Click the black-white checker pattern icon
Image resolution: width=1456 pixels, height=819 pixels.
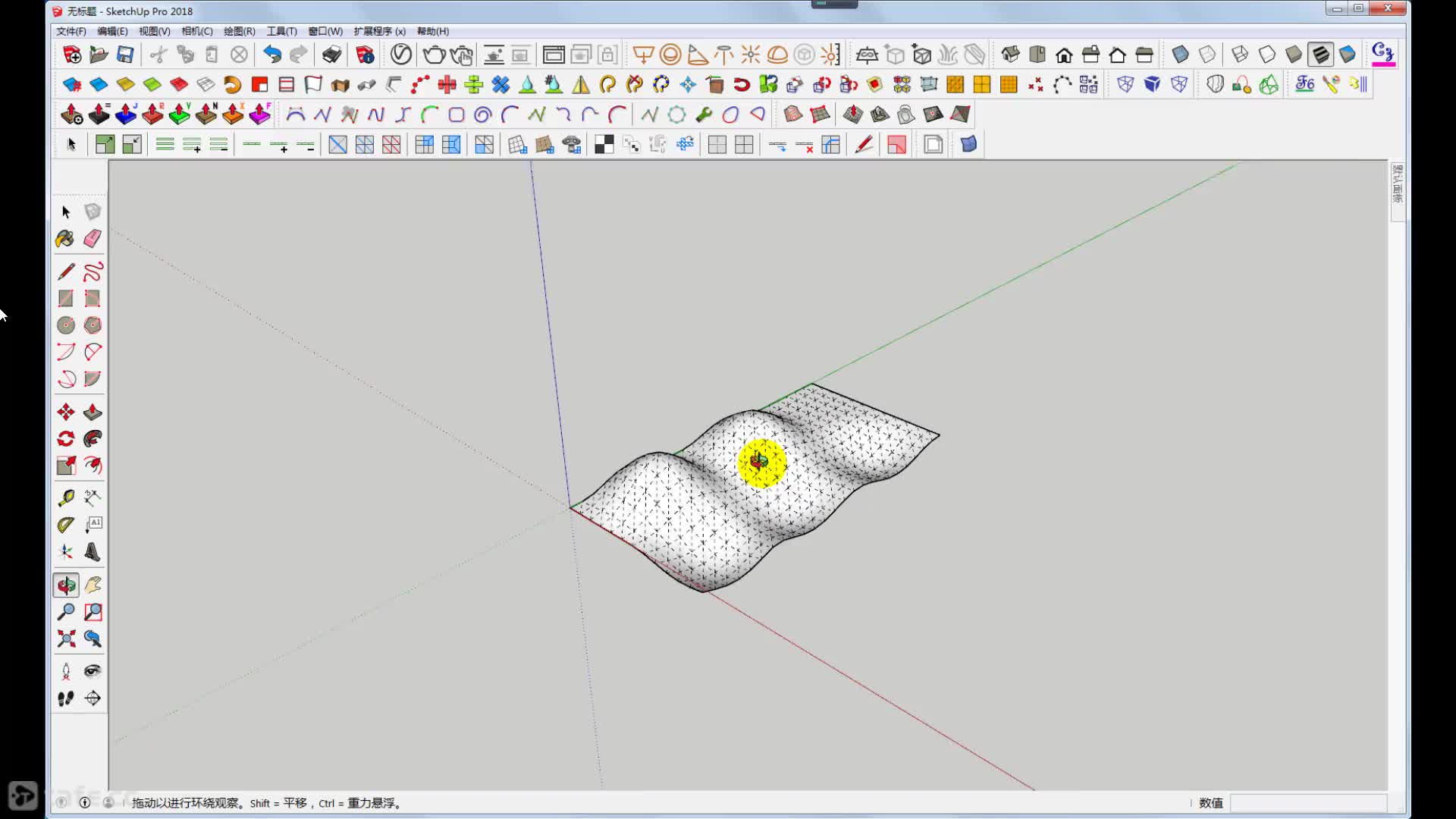coord(604,145)
